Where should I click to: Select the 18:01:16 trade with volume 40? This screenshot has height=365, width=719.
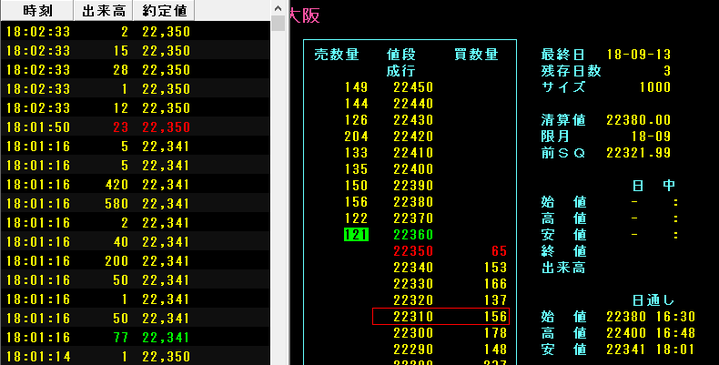[x=135, y=242]
